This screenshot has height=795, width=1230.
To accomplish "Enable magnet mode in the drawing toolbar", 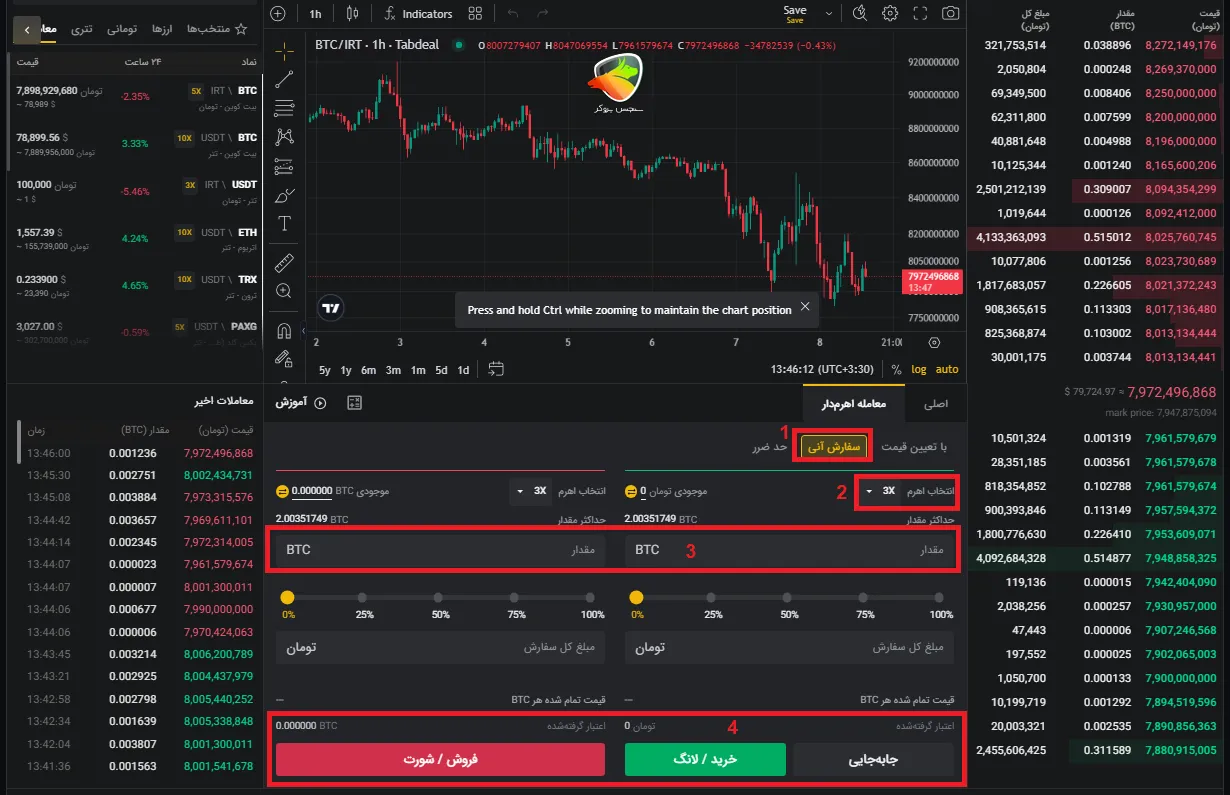I will [284, 331].
